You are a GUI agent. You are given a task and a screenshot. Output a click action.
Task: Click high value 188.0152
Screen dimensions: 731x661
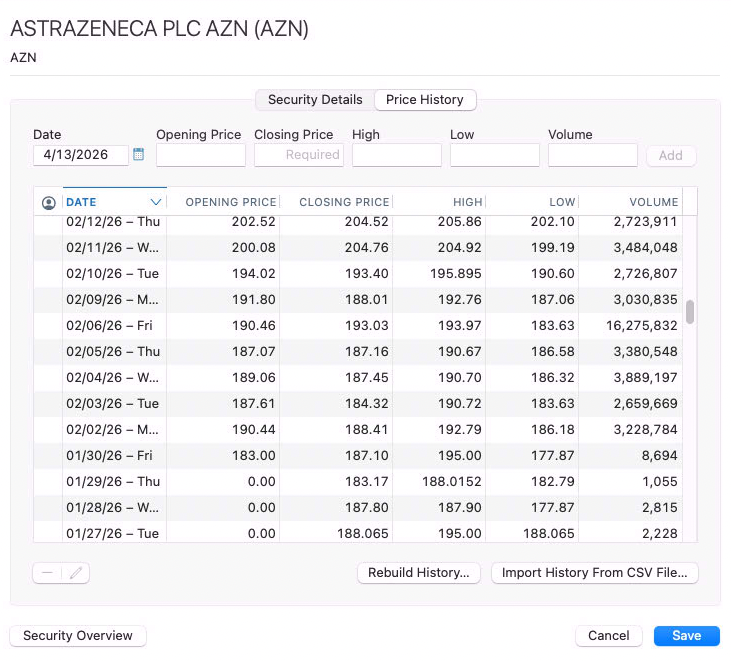tap(451, 482)
